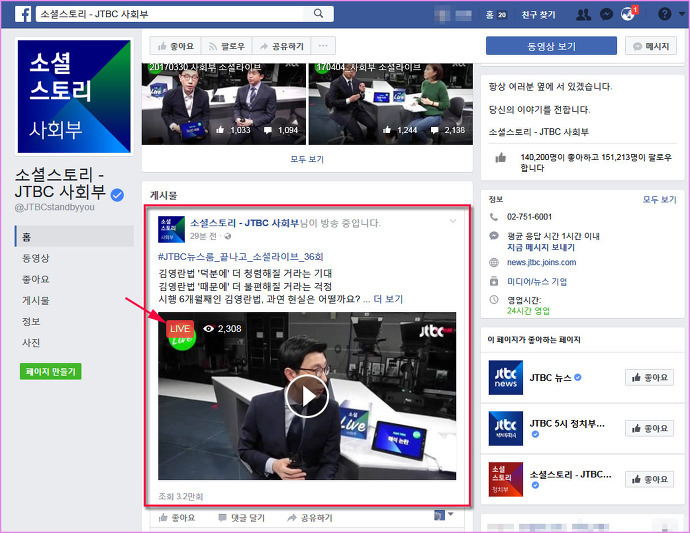Click 댓글 달기 under the live post
Image resolution: width=690 pixels, height=533 pixels.
pyautogui.click(x=242, y=518)
